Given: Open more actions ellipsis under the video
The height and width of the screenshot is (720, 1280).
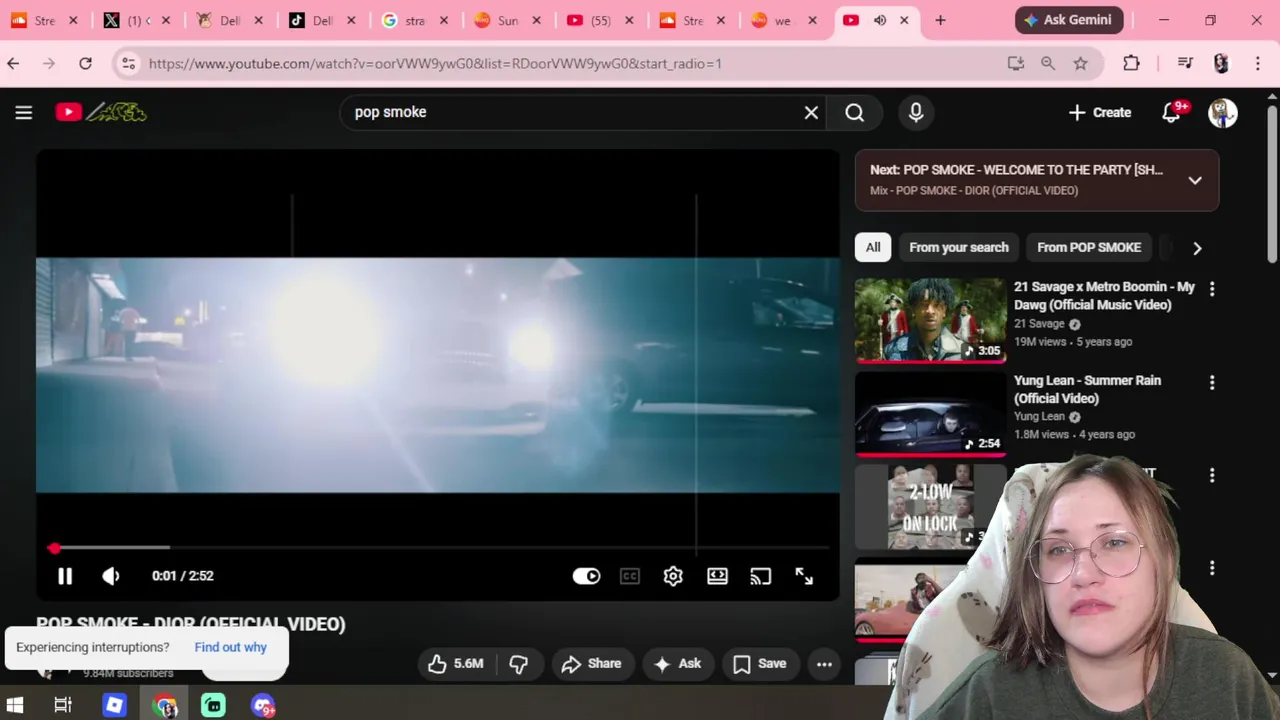Looking at the screenshot, I should click(824, 664).
